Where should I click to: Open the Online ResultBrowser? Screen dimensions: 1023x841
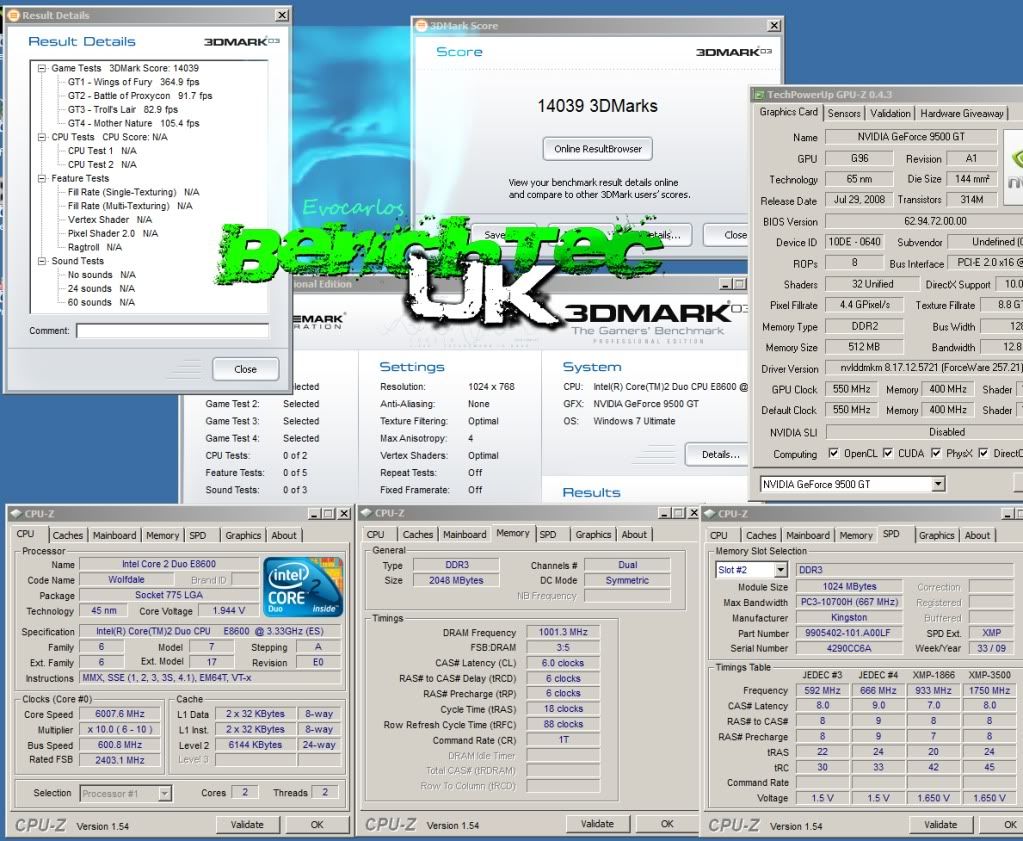click(x=598, y=149)
